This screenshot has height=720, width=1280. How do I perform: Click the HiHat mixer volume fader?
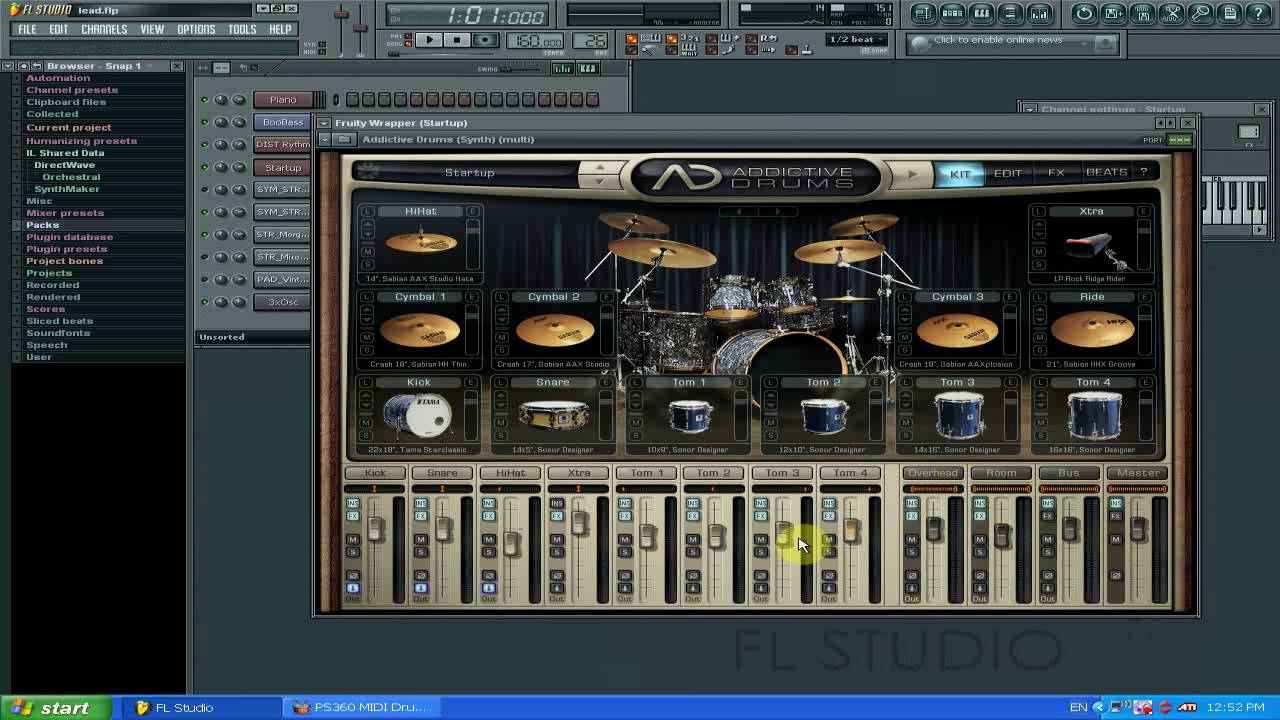point(511,543)
